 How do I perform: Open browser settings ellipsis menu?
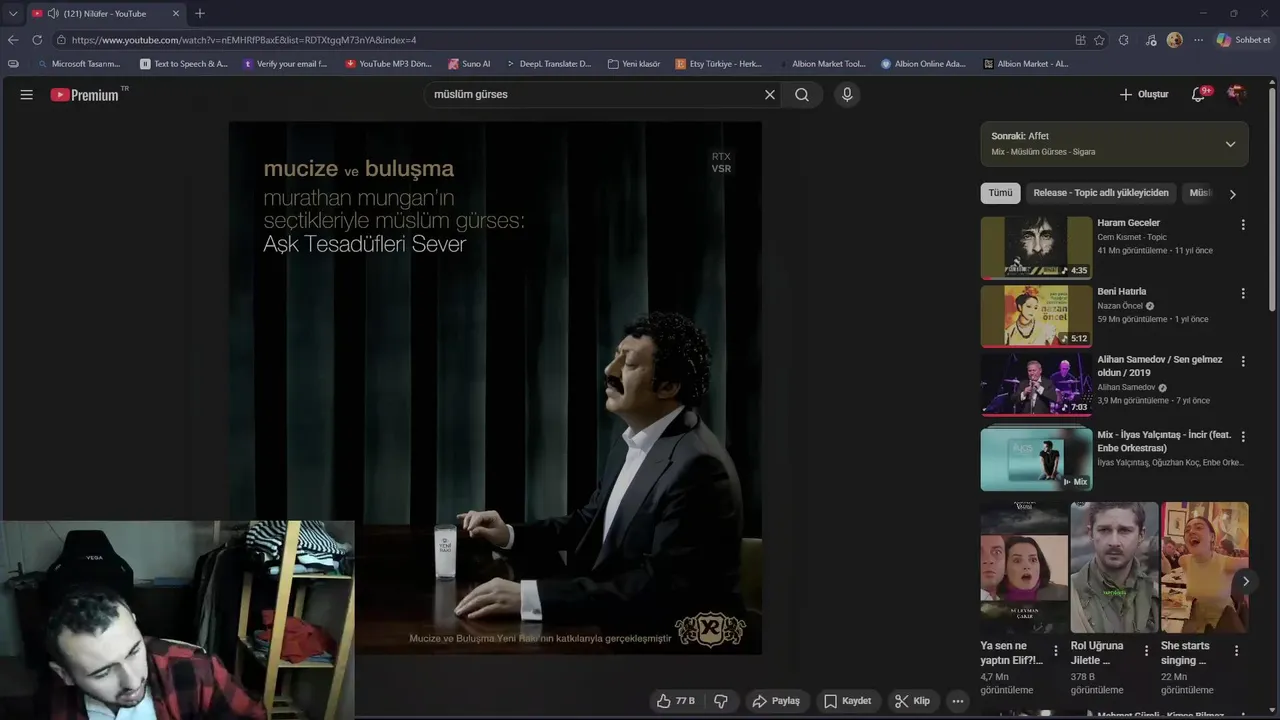[x=1198, y=40]
